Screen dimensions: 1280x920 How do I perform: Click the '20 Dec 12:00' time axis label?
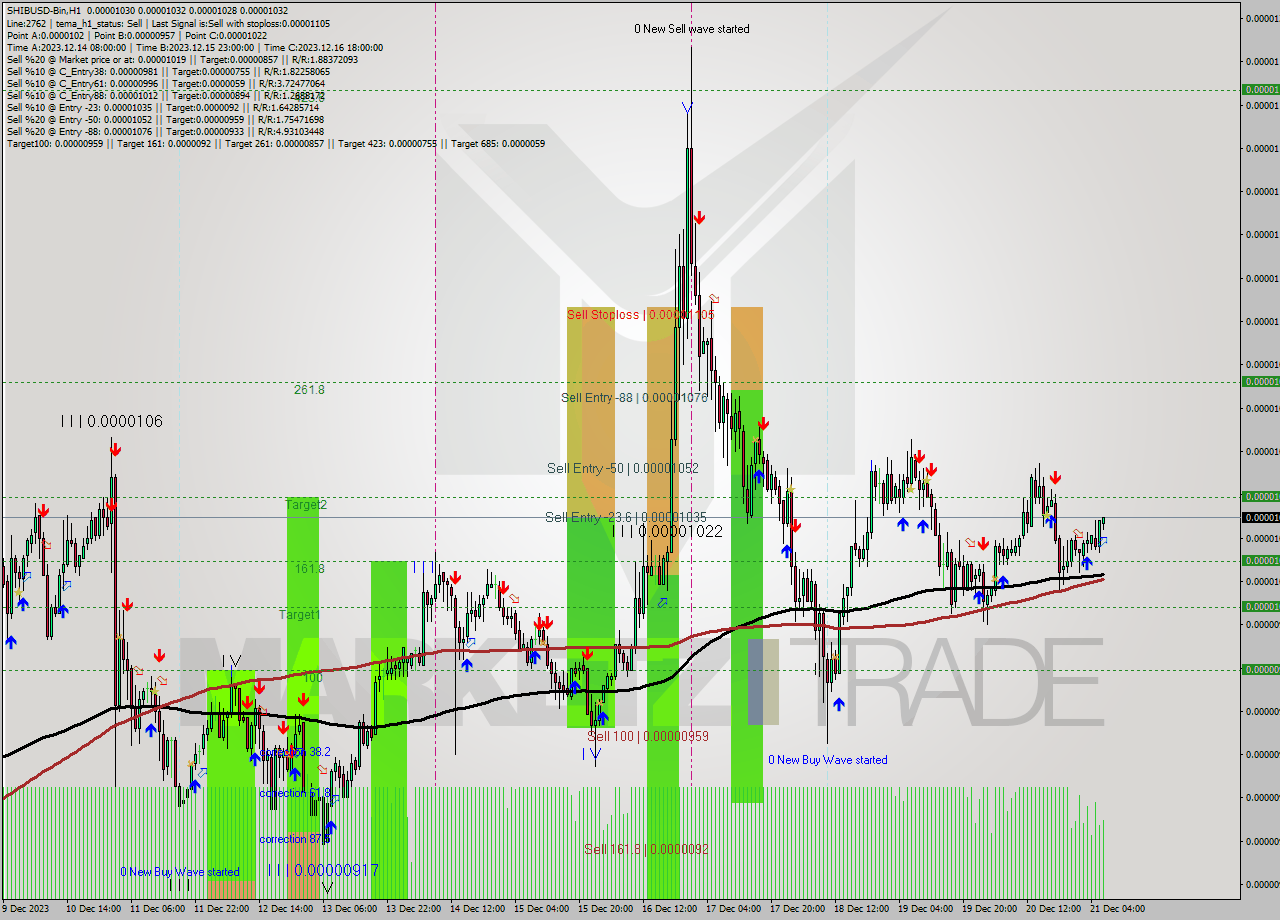click(x=1054, y=909)
